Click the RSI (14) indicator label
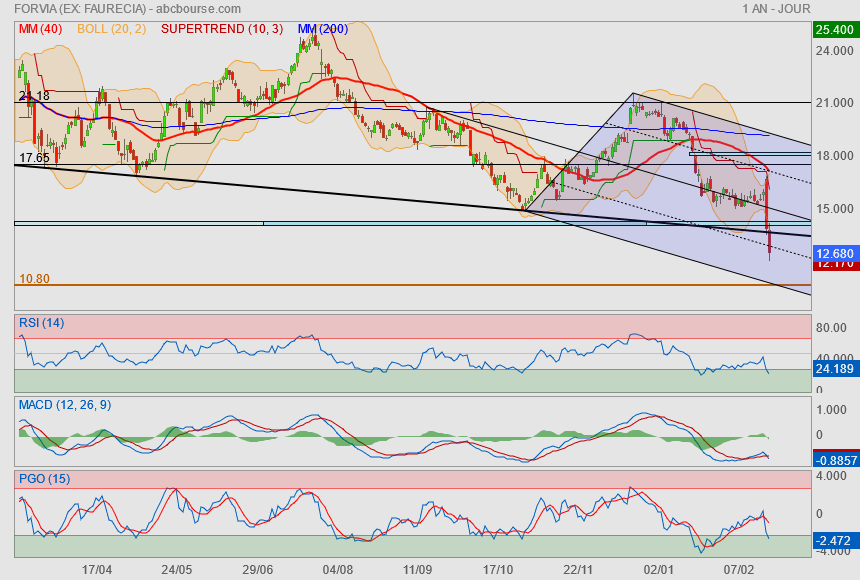Screen dimensions: 860x580 click(41, 322)
